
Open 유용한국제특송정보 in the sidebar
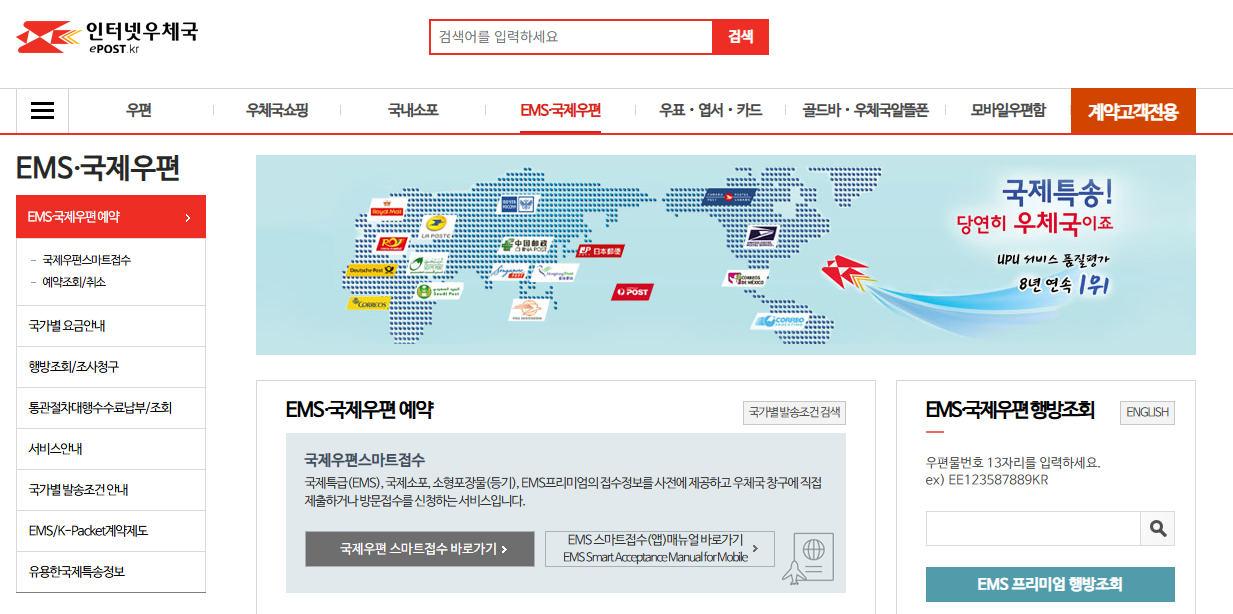coord(111,572)
